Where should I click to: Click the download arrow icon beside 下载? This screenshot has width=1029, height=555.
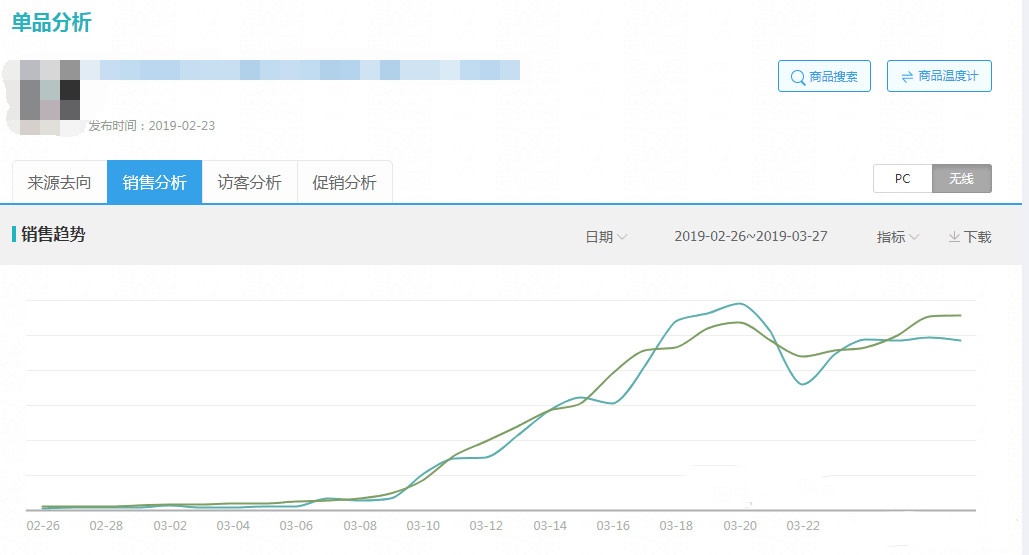pyautogui.click(x=954, y=237)
